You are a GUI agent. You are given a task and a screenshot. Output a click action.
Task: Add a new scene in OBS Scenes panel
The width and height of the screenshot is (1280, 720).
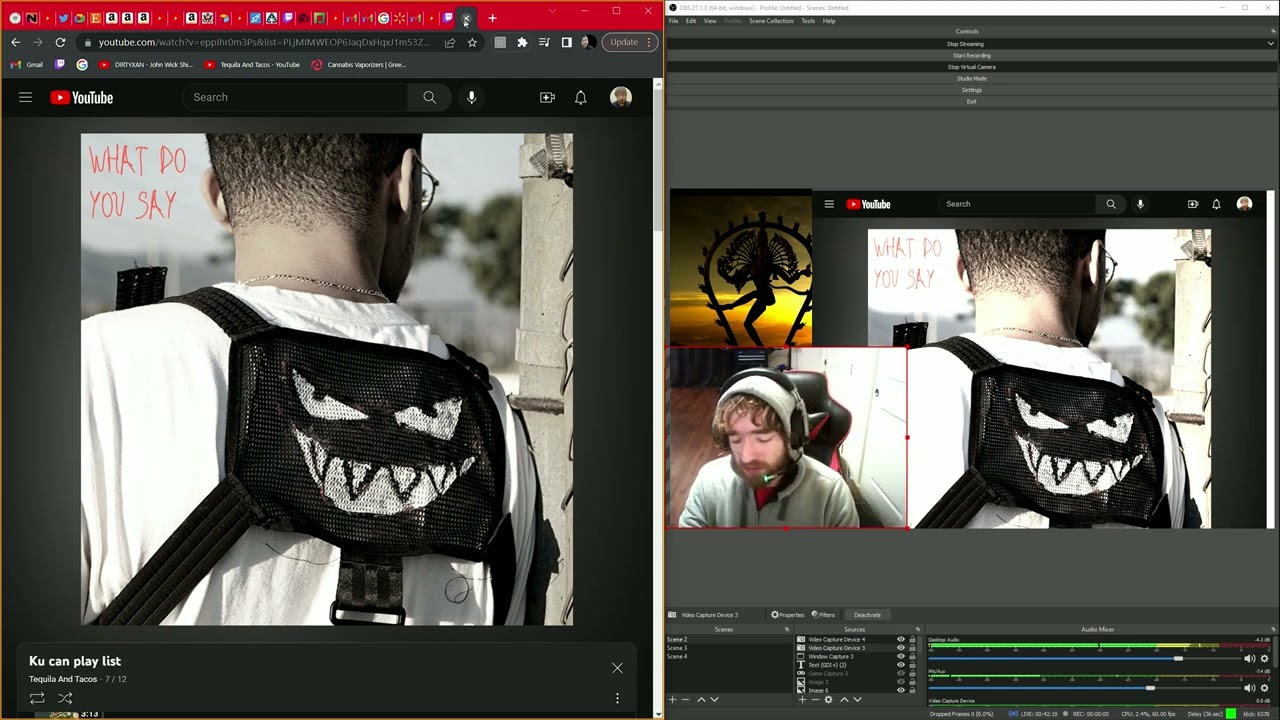pyautogui.click(x=673, y=700)
